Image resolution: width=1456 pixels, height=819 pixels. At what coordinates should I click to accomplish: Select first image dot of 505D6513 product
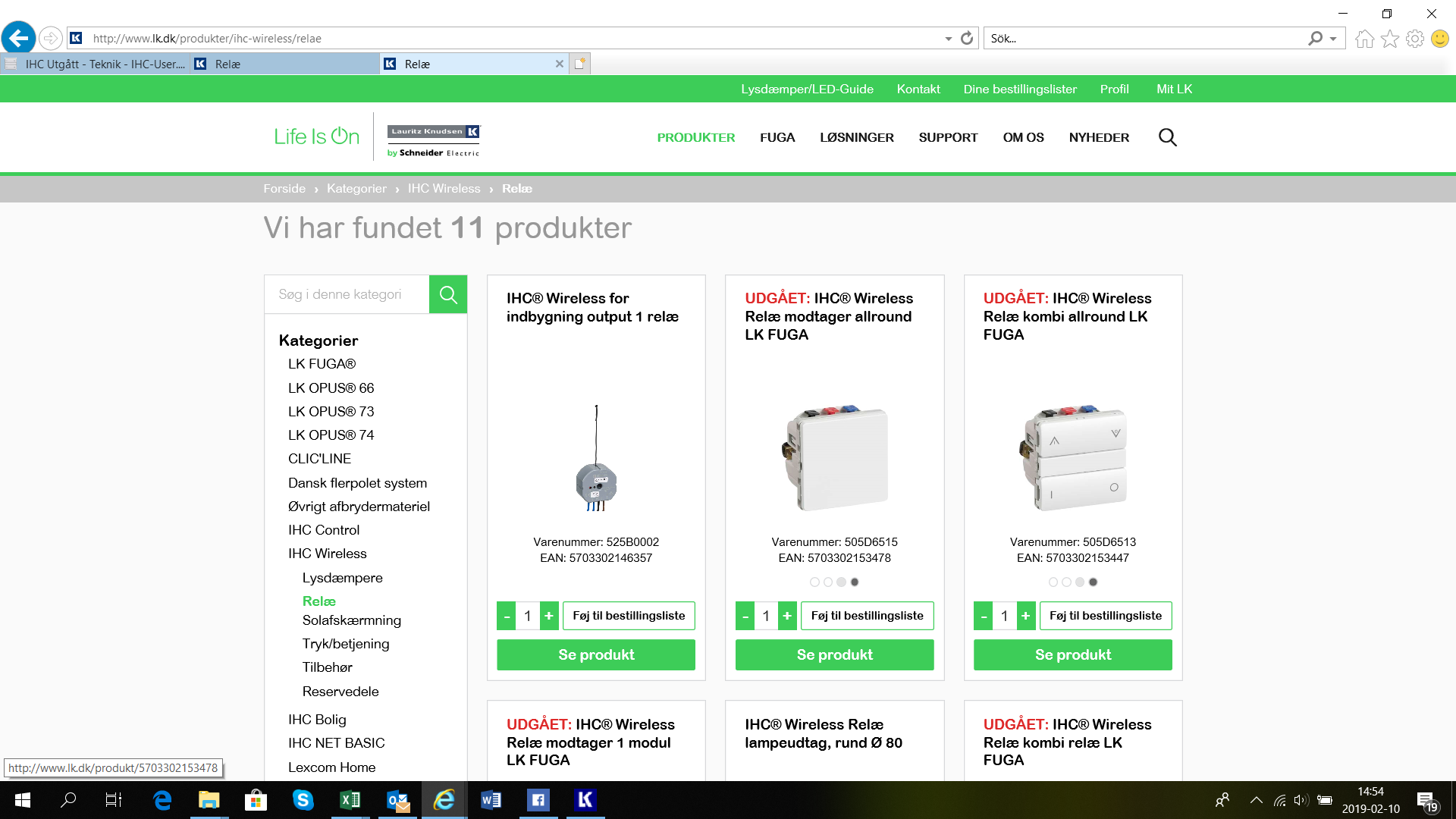click(1053, 582)
